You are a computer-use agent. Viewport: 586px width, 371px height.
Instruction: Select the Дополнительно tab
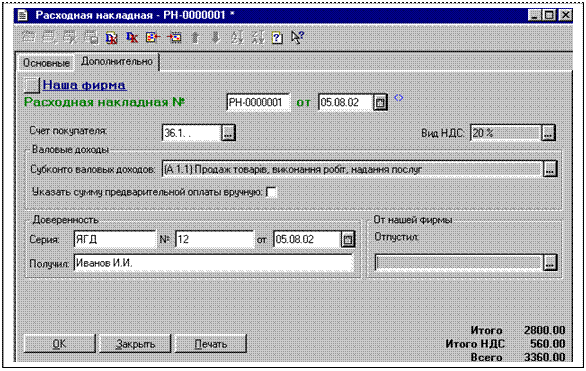(x=117, y=62)
